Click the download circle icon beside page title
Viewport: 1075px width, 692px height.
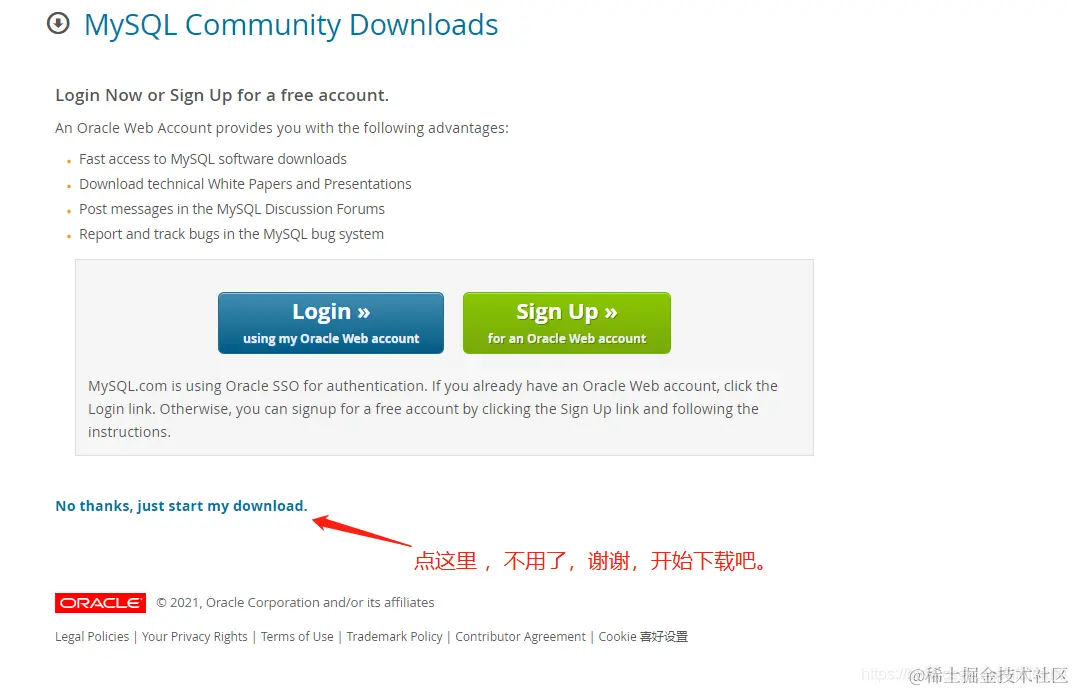tap(58, 23)
